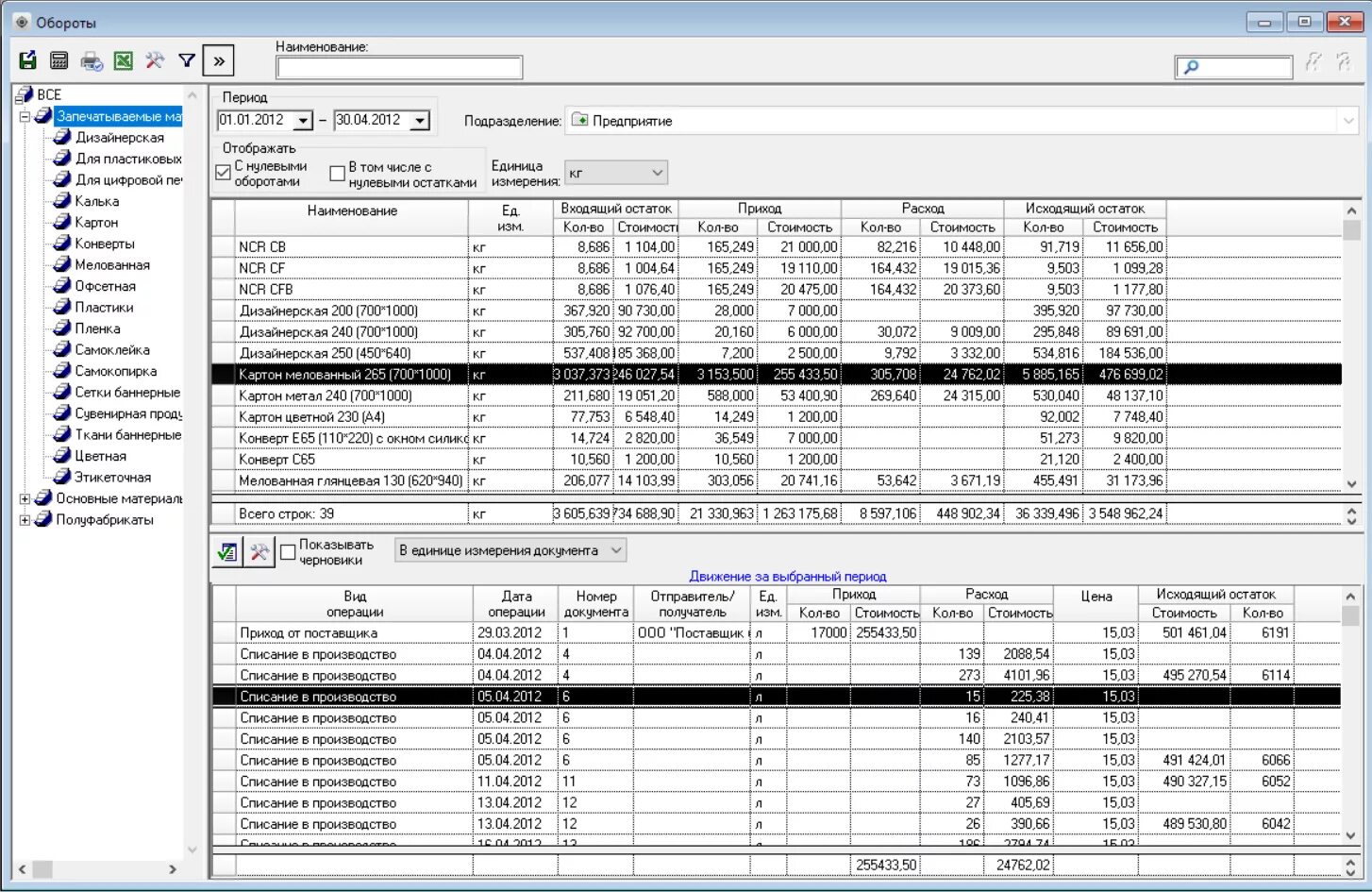Select Самокопирка category in tree
The height and width of the screenshot is (892, 1372).
115,371
